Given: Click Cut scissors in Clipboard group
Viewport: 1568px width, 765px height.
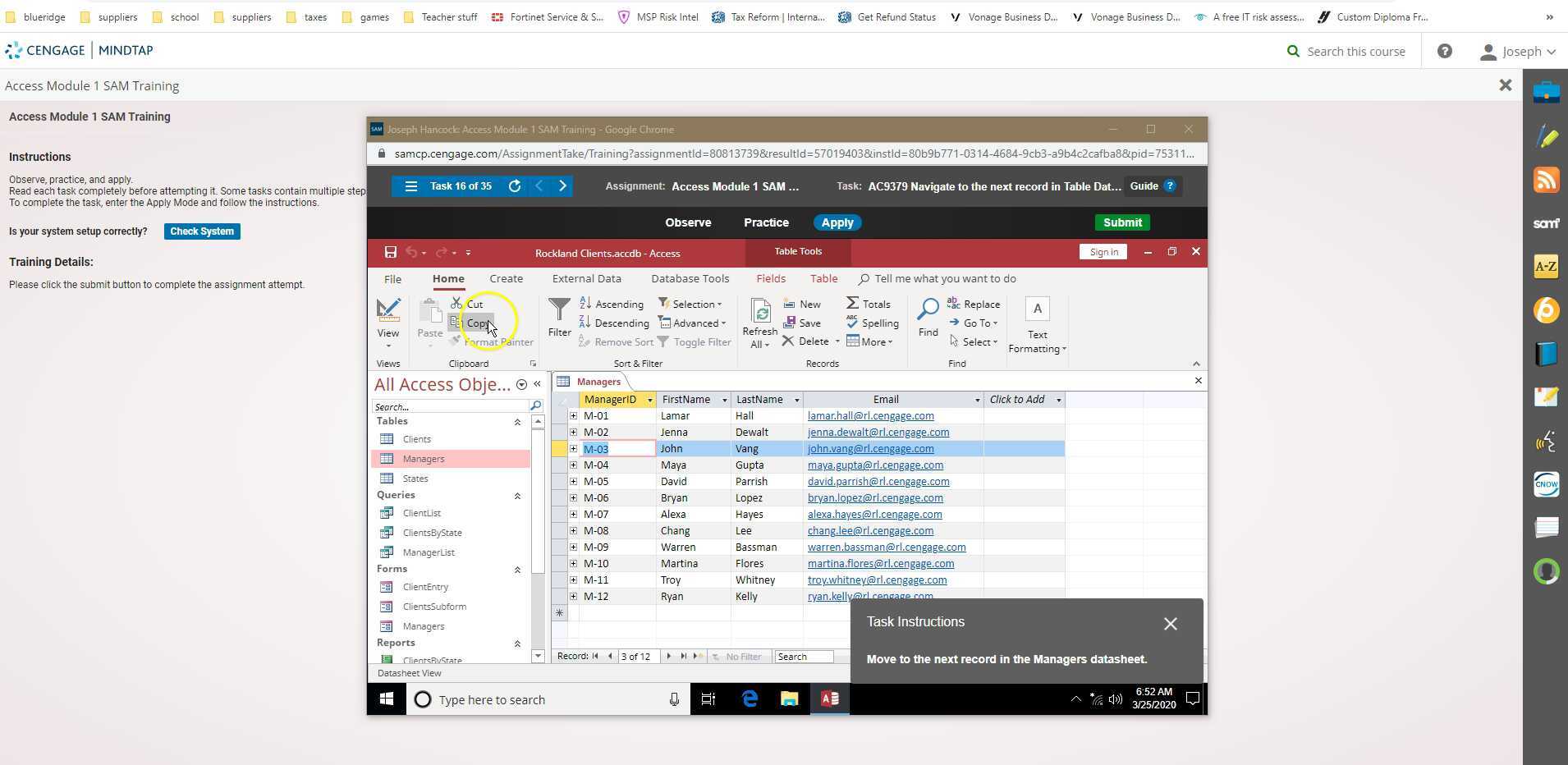Looking at the screenshot, I should (x=457, y=304).
